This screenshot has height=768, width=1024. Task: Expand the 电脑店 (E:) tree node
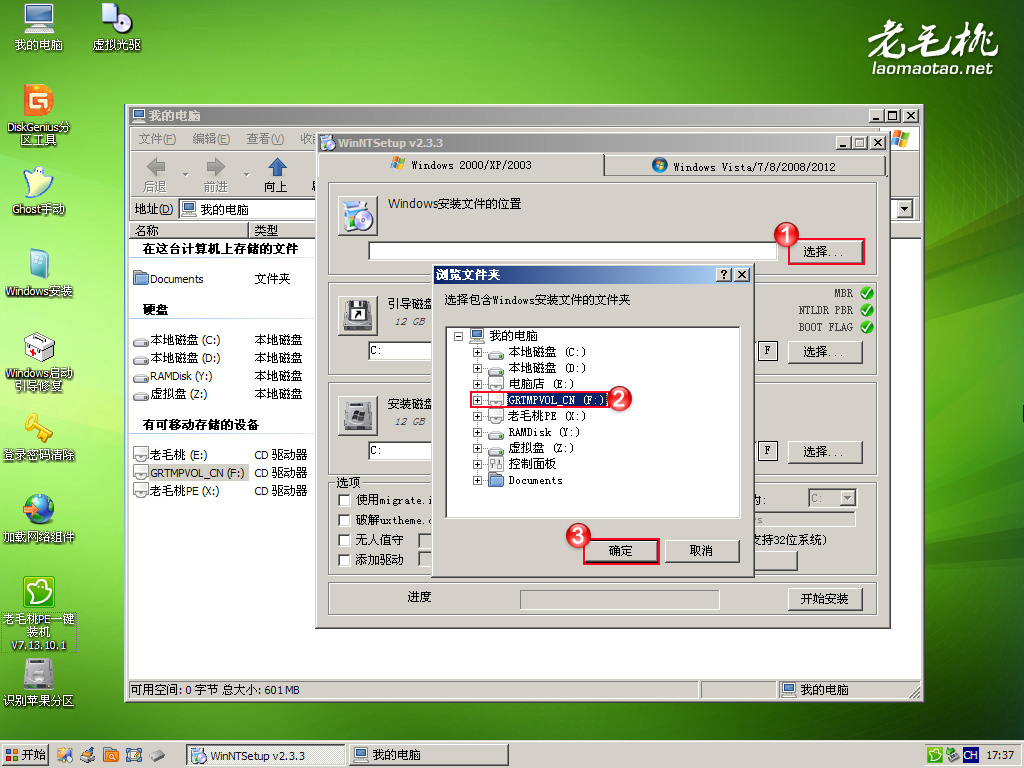click(477, 385)
